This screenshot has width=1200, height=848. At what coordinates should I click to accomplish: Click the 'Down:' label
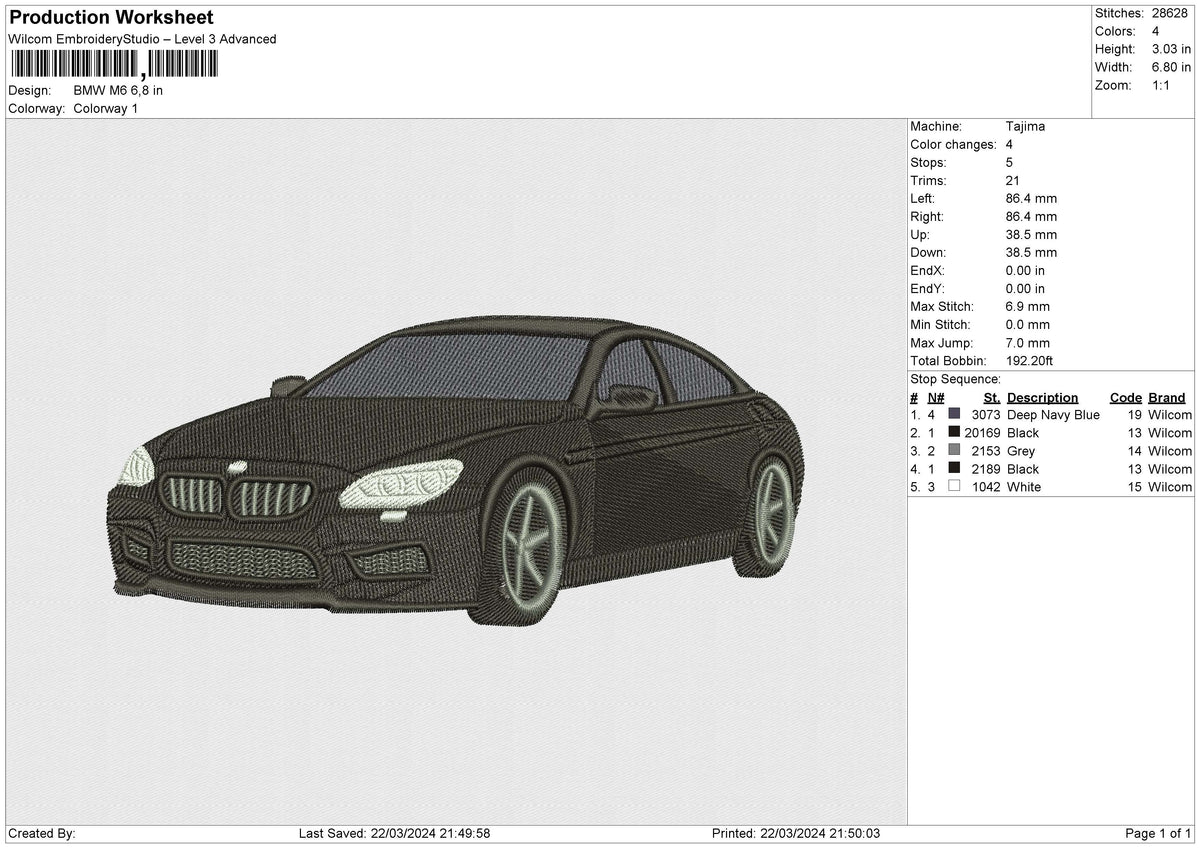(x=928, y=253)
